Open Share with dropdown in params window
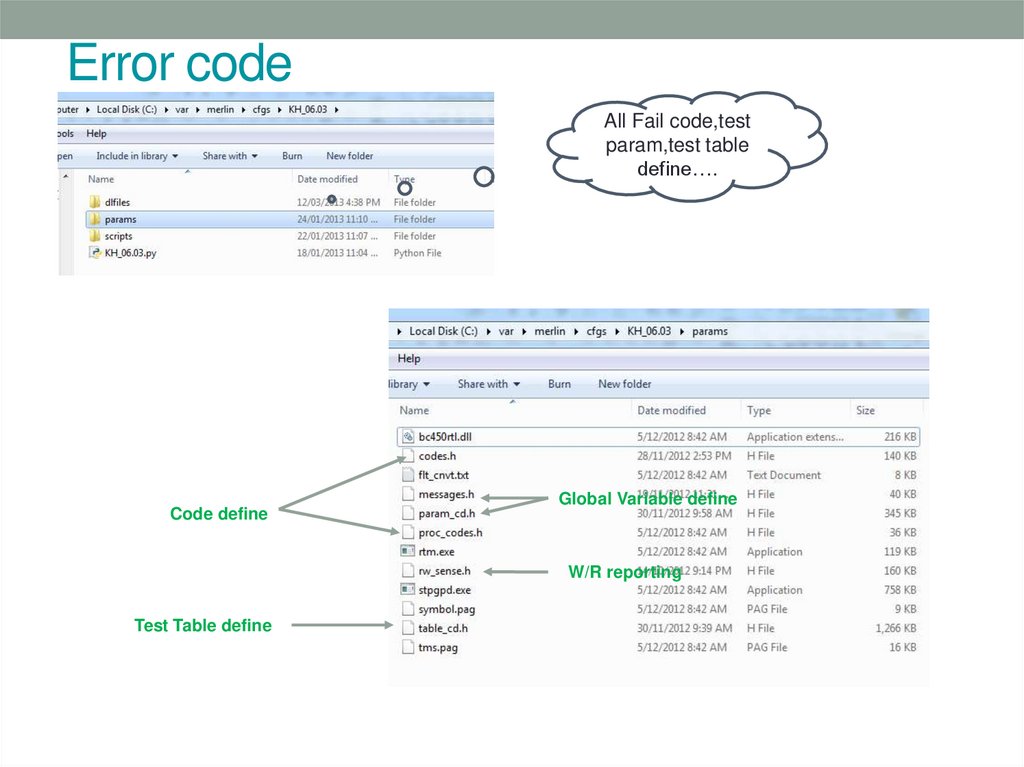This screenshot has width=1024, height=767. pos(488,384)
